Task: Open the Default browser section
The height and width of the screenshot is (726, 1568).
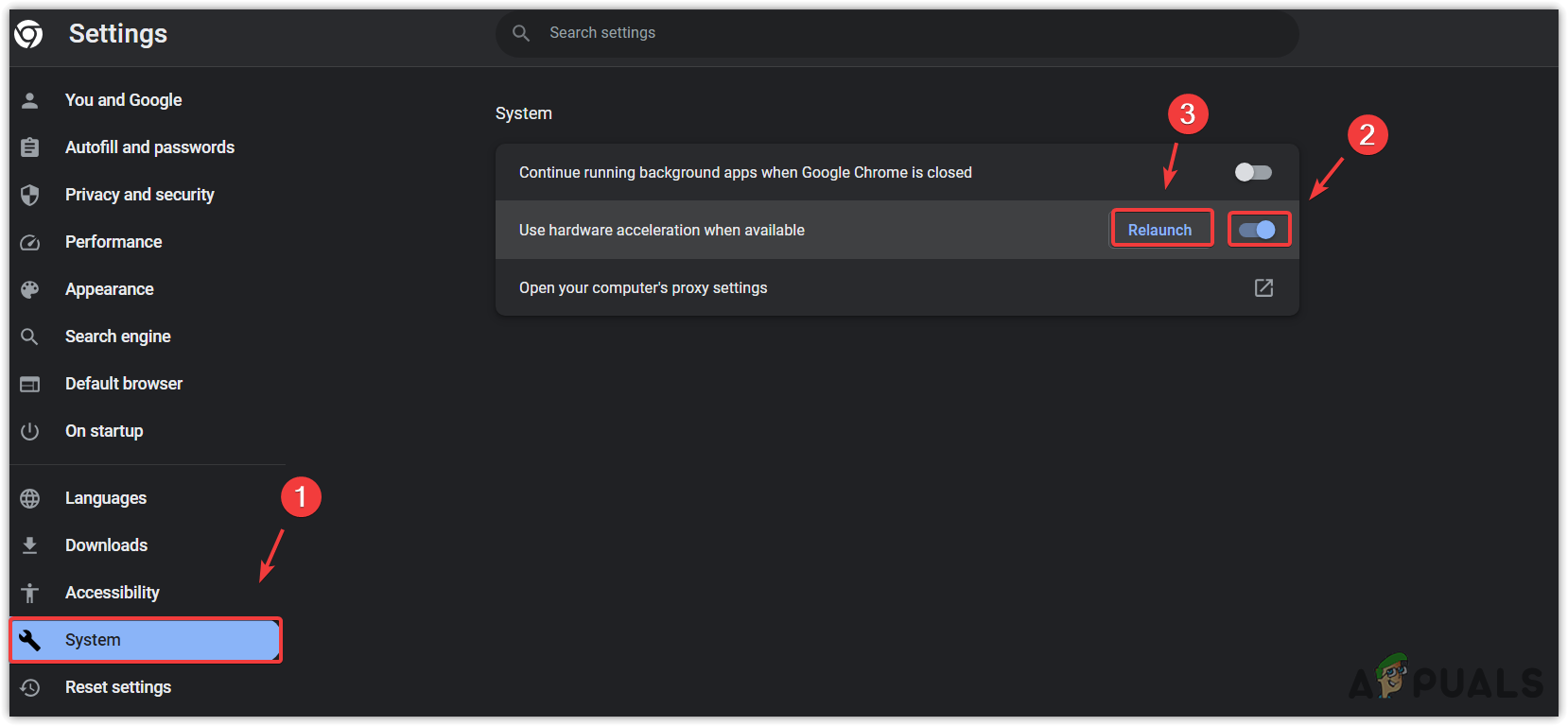Action: [124, 384]
